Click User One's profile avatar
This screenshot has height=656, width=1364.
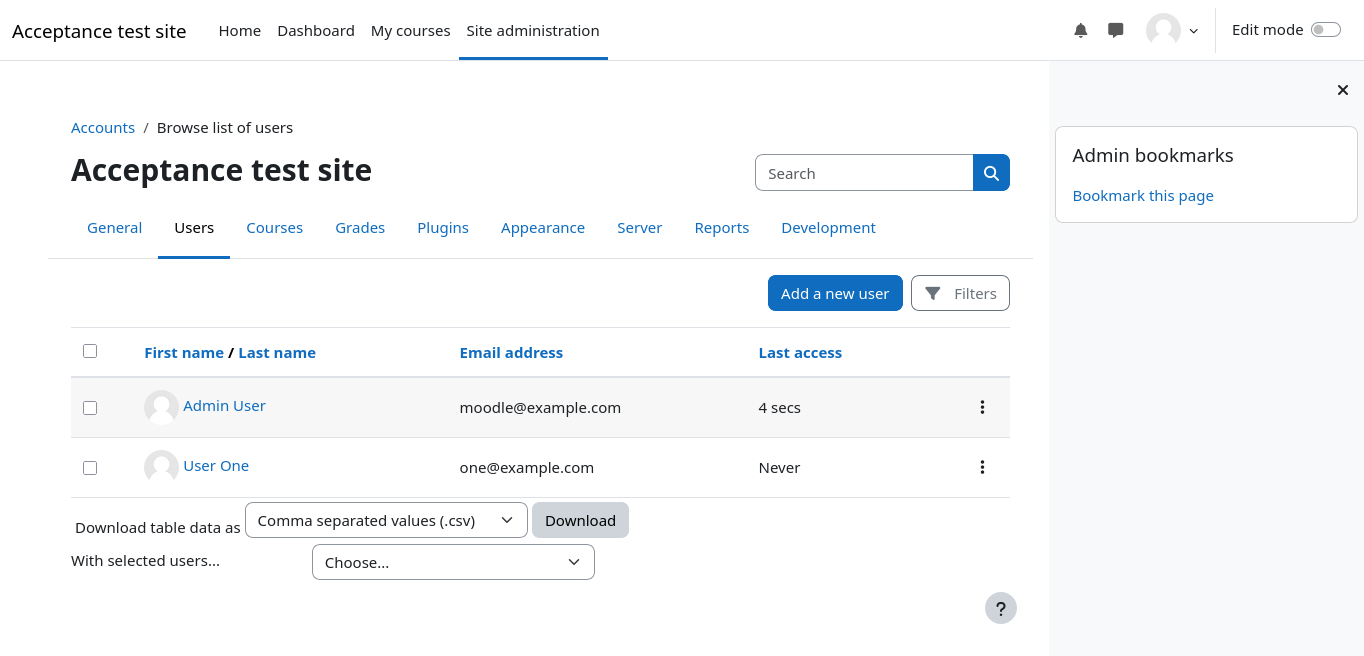161,467
